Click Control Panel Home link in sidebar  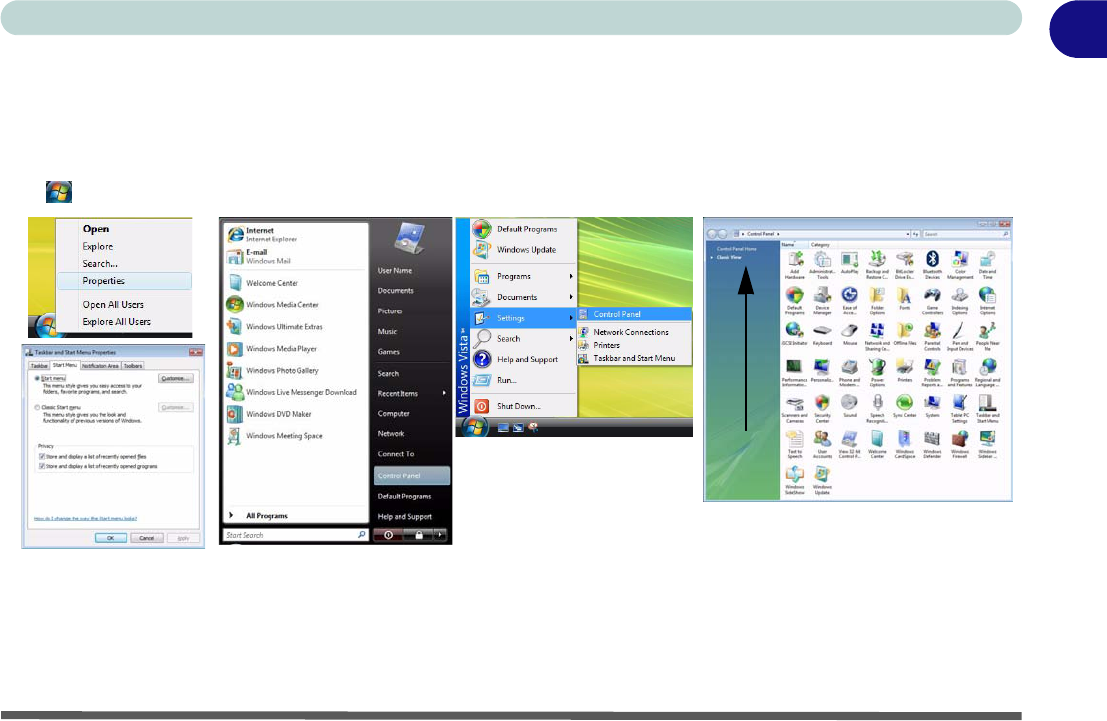pos(736,249)
